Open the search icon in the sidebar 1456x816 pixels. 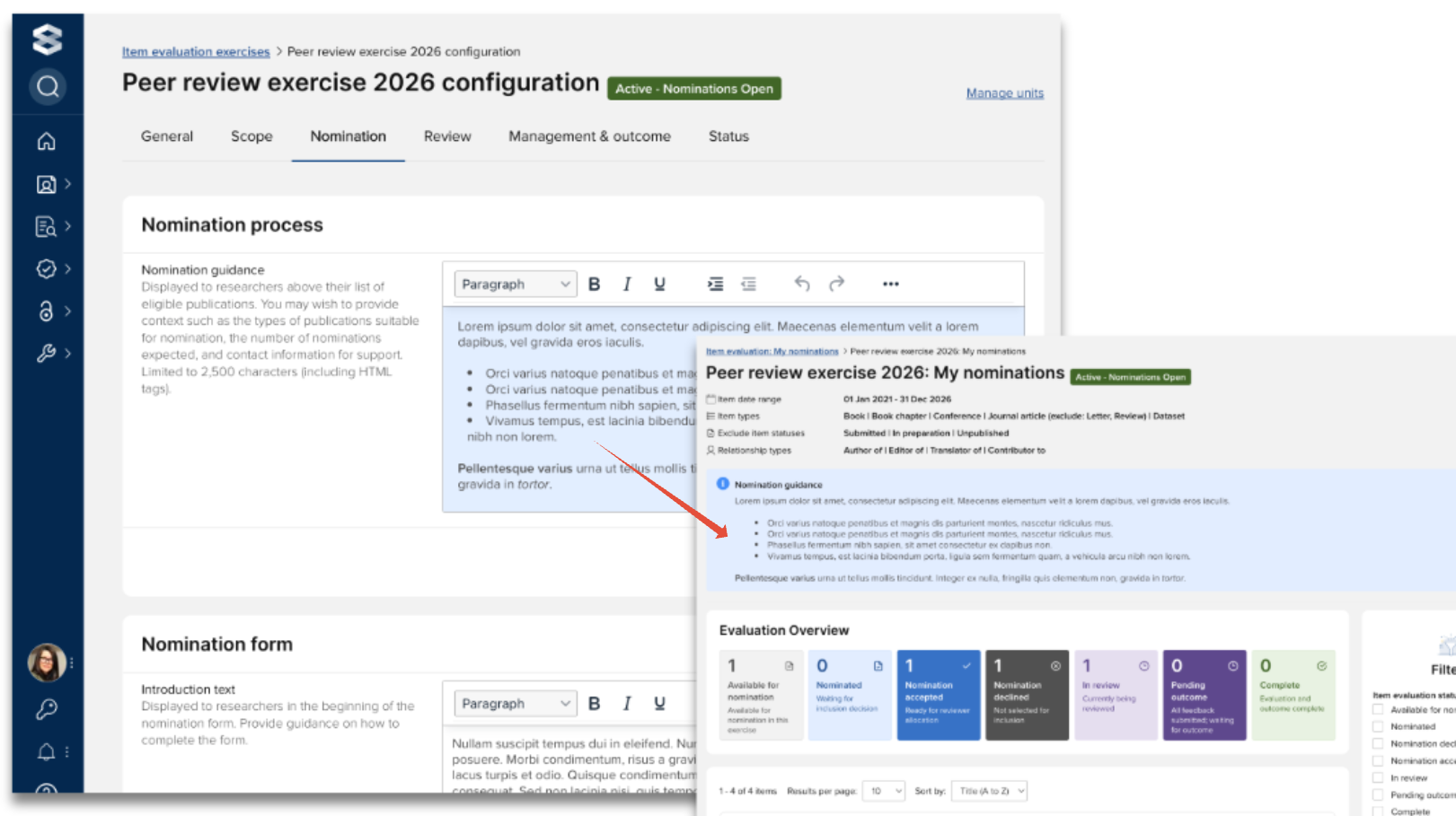(x=48, y=87)
